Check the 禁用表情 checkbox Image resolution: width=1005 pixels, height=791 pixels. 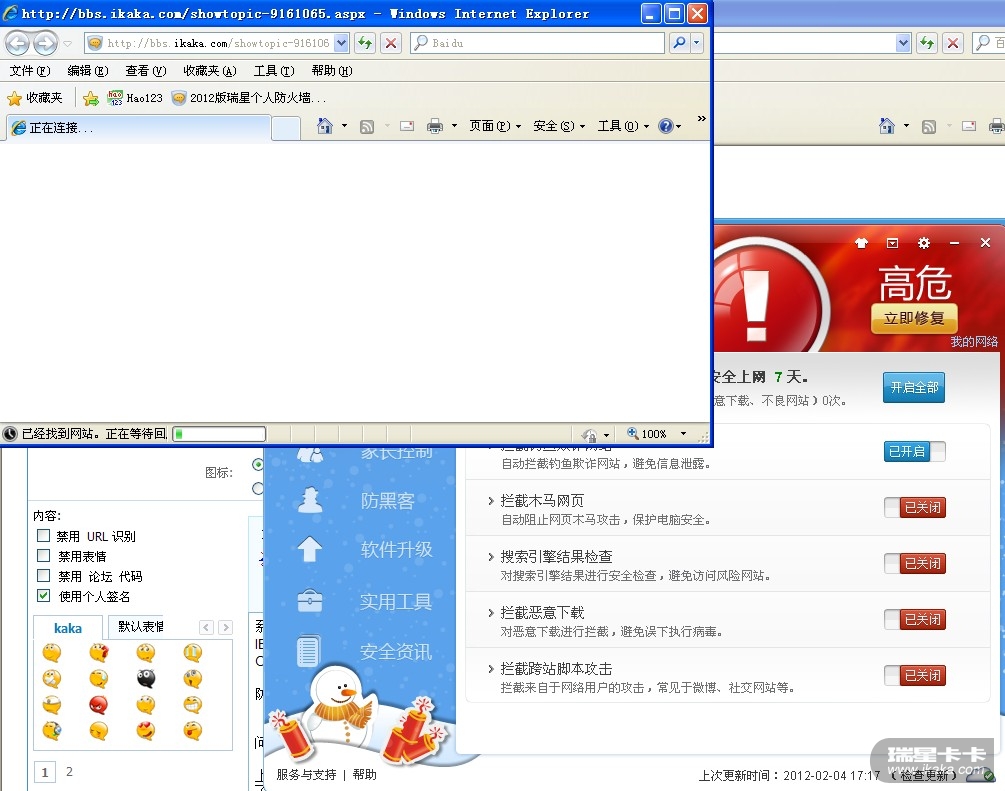tap(44, 555)
